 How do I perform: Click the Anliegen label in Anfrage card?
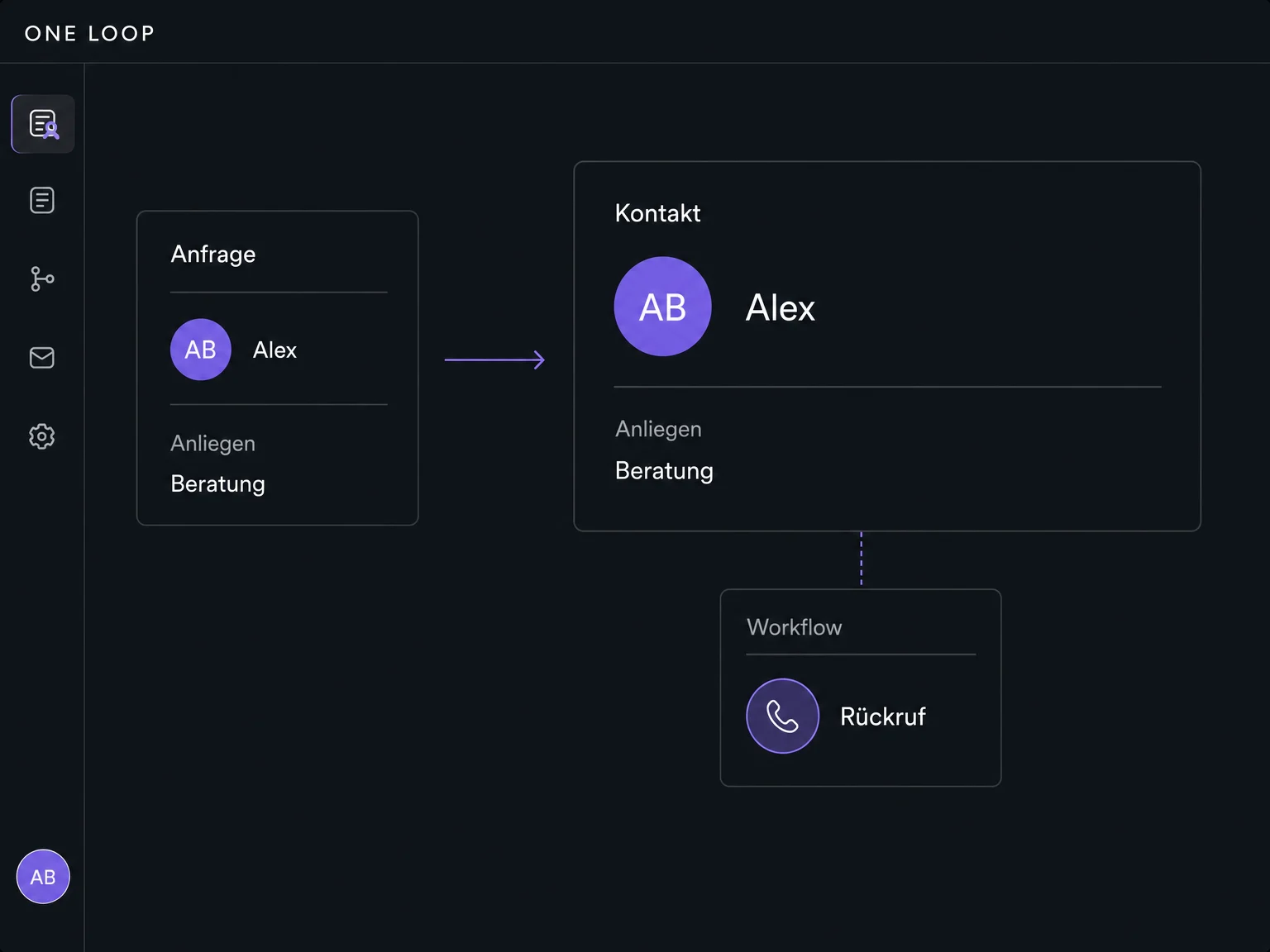pos(212,443)
